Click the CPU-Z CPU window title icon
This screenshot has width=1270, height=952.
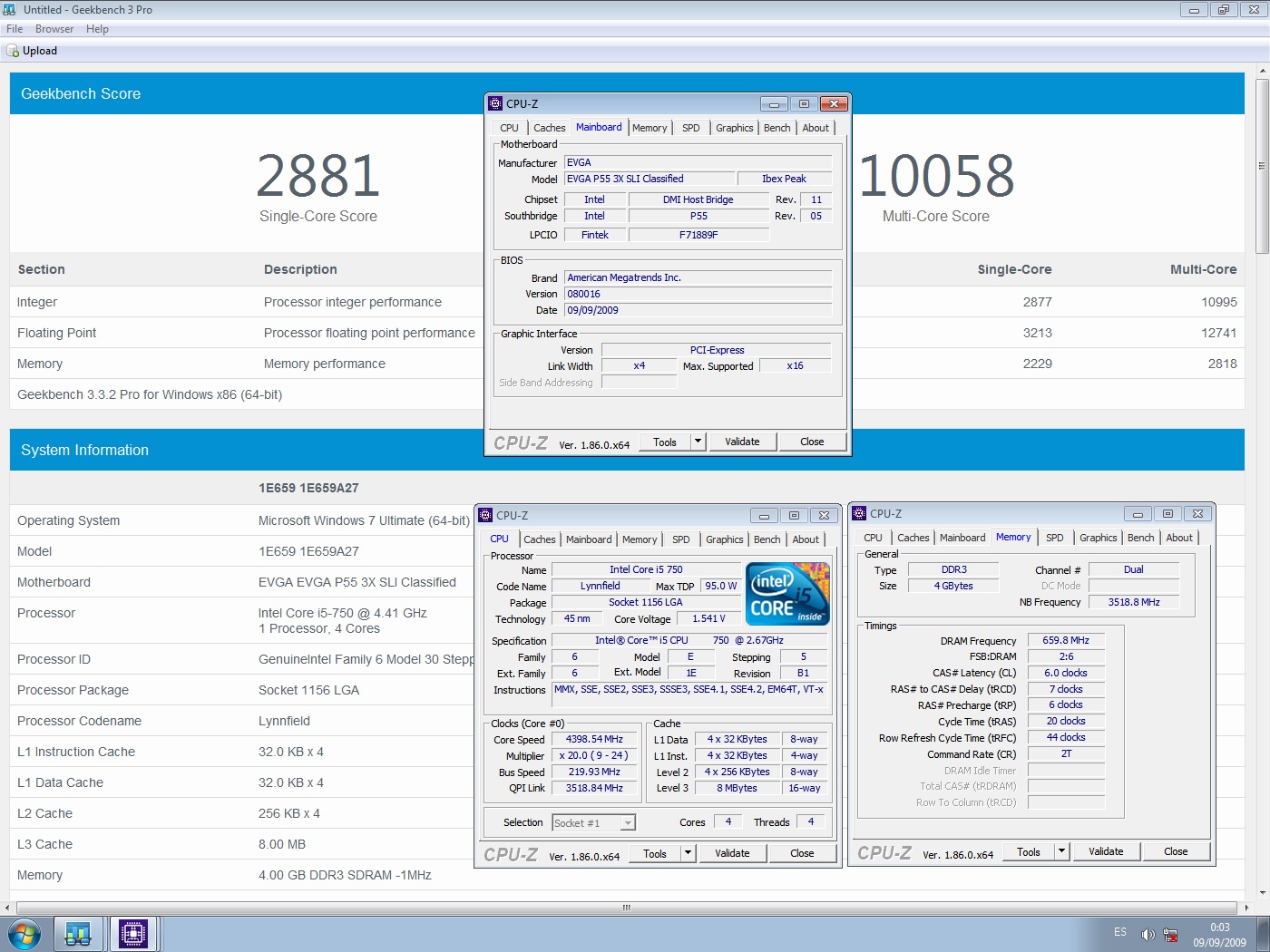[485, 515]
